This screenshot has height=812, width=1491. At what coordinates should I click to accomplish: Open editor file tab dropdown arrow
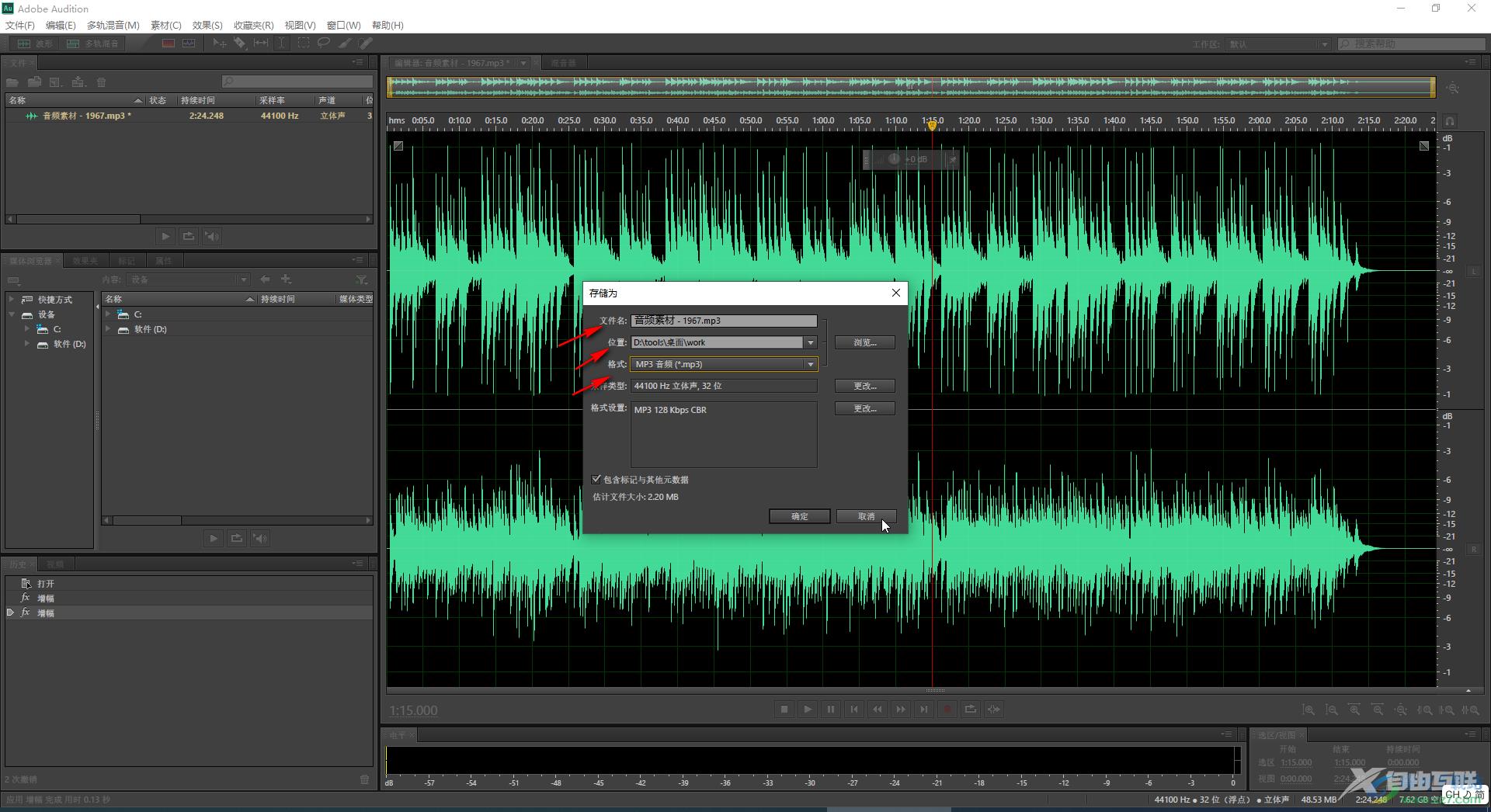523,63
